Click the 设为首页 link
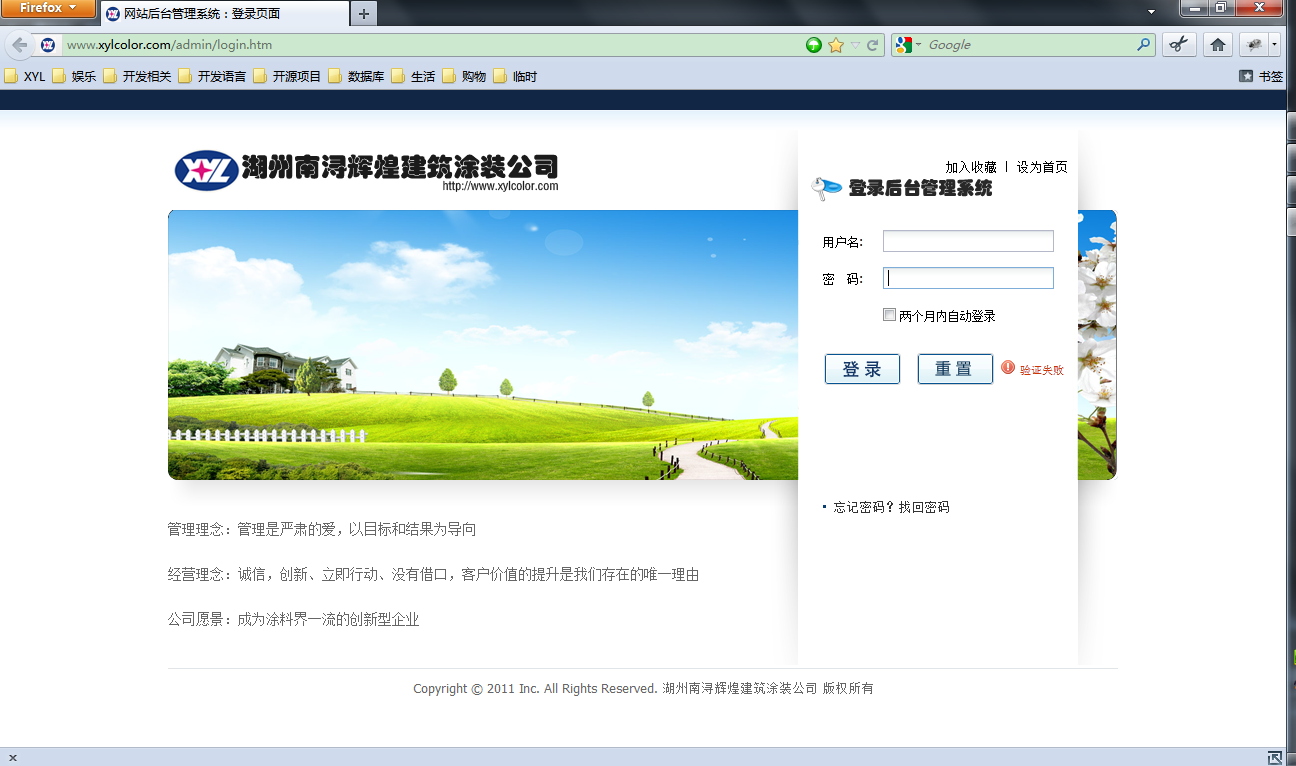The width and height of the screenshot is (1296, 766). point(1042,167)
